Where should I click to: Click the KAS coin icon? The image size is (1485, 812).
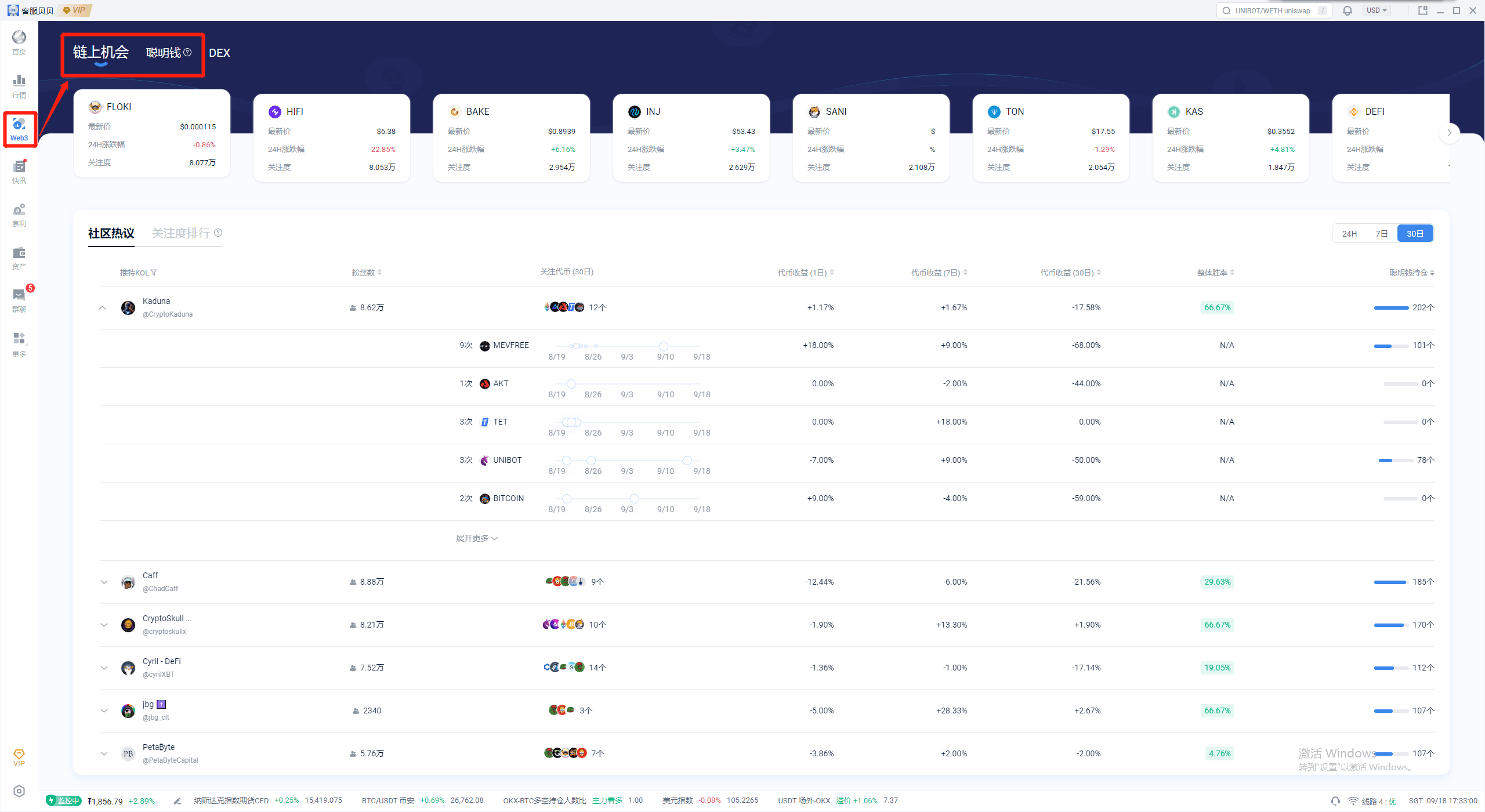coord(1174,111)
